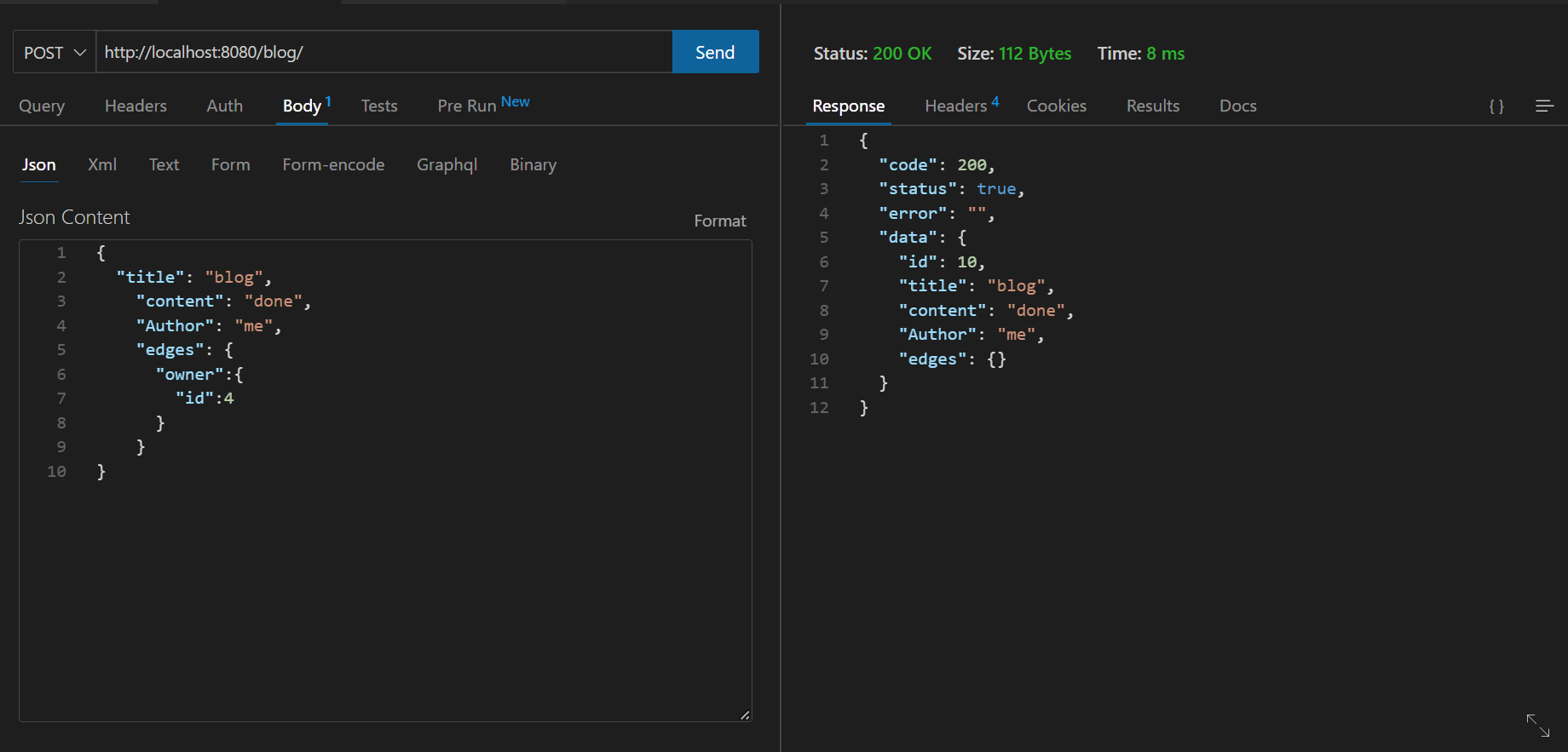The image size is (1568, 752).
Task: Open the Results tab
Action: [1153, 106]
